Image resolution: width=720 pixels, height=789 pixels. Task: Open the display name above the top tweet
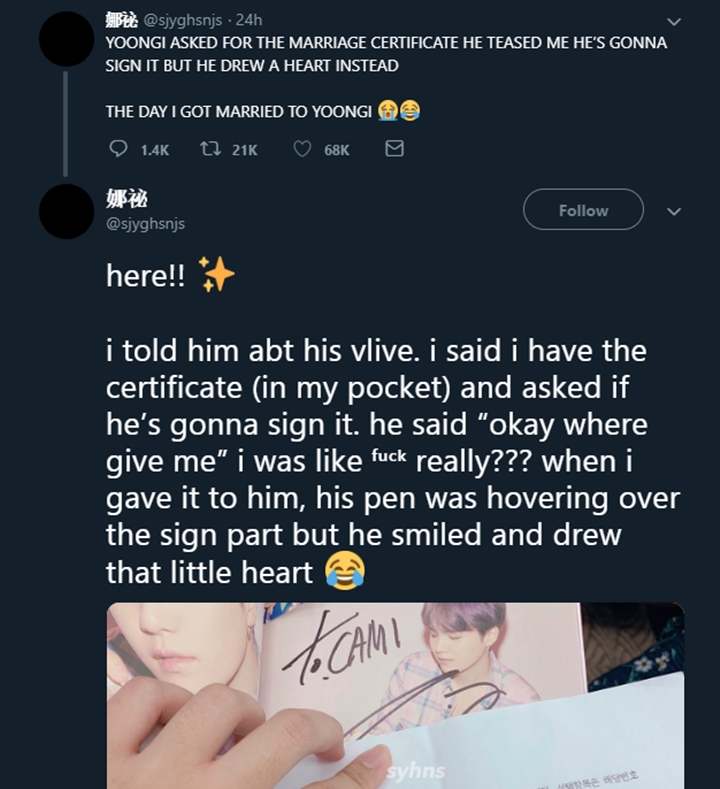coord(121,20)
